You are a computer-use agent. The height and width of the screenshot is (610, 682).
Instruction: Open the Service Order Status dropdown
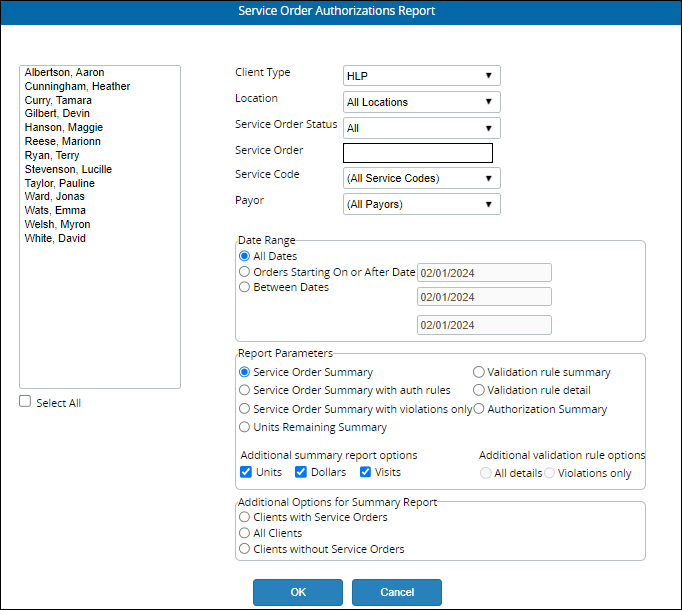(x=421, y=128)
